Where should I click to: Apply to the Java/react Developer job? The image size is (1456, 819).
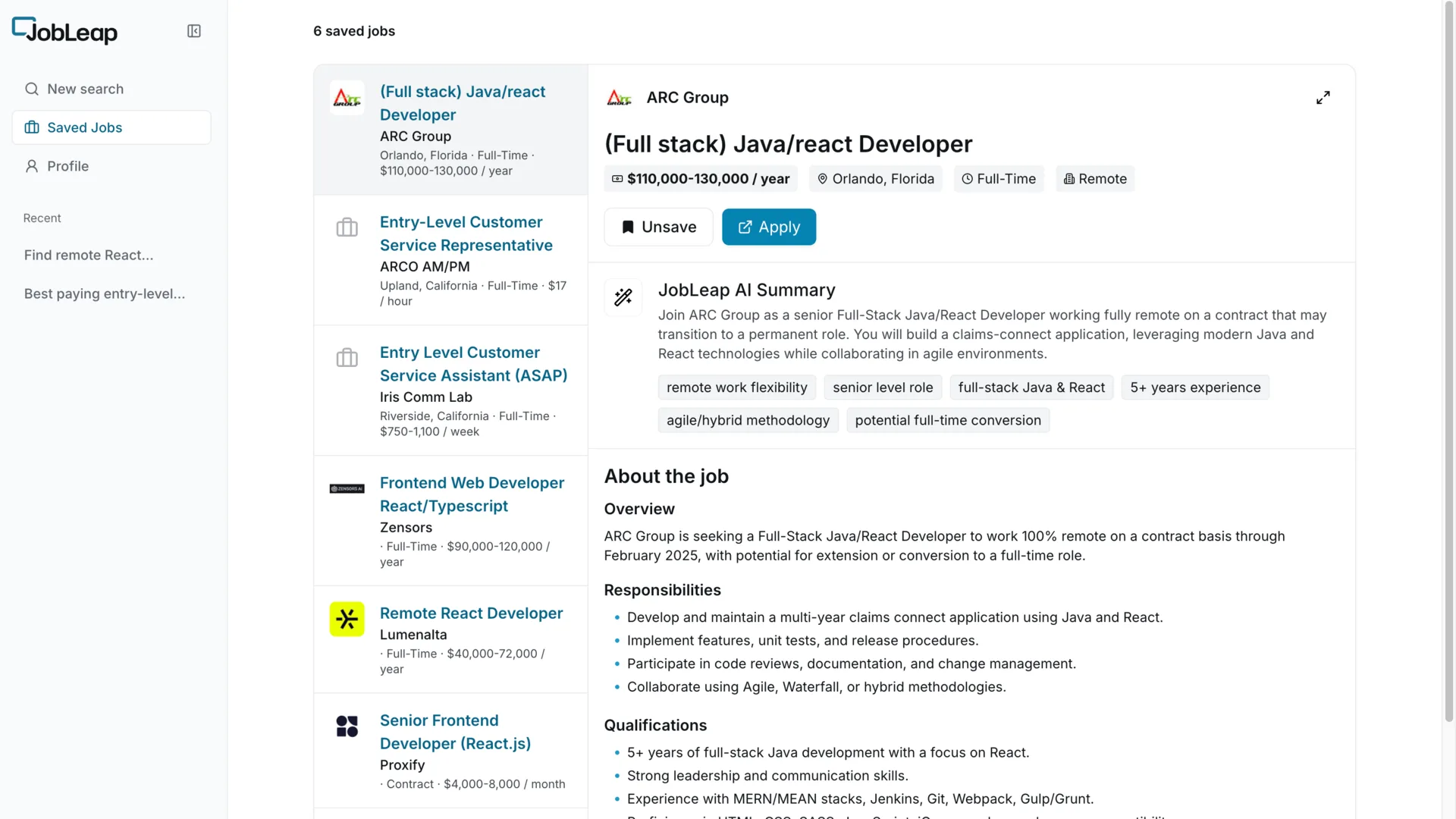769,227
